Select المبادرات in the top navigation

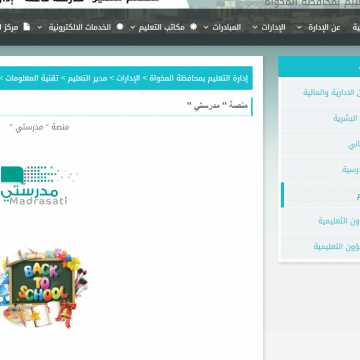[x=227, y=27]
